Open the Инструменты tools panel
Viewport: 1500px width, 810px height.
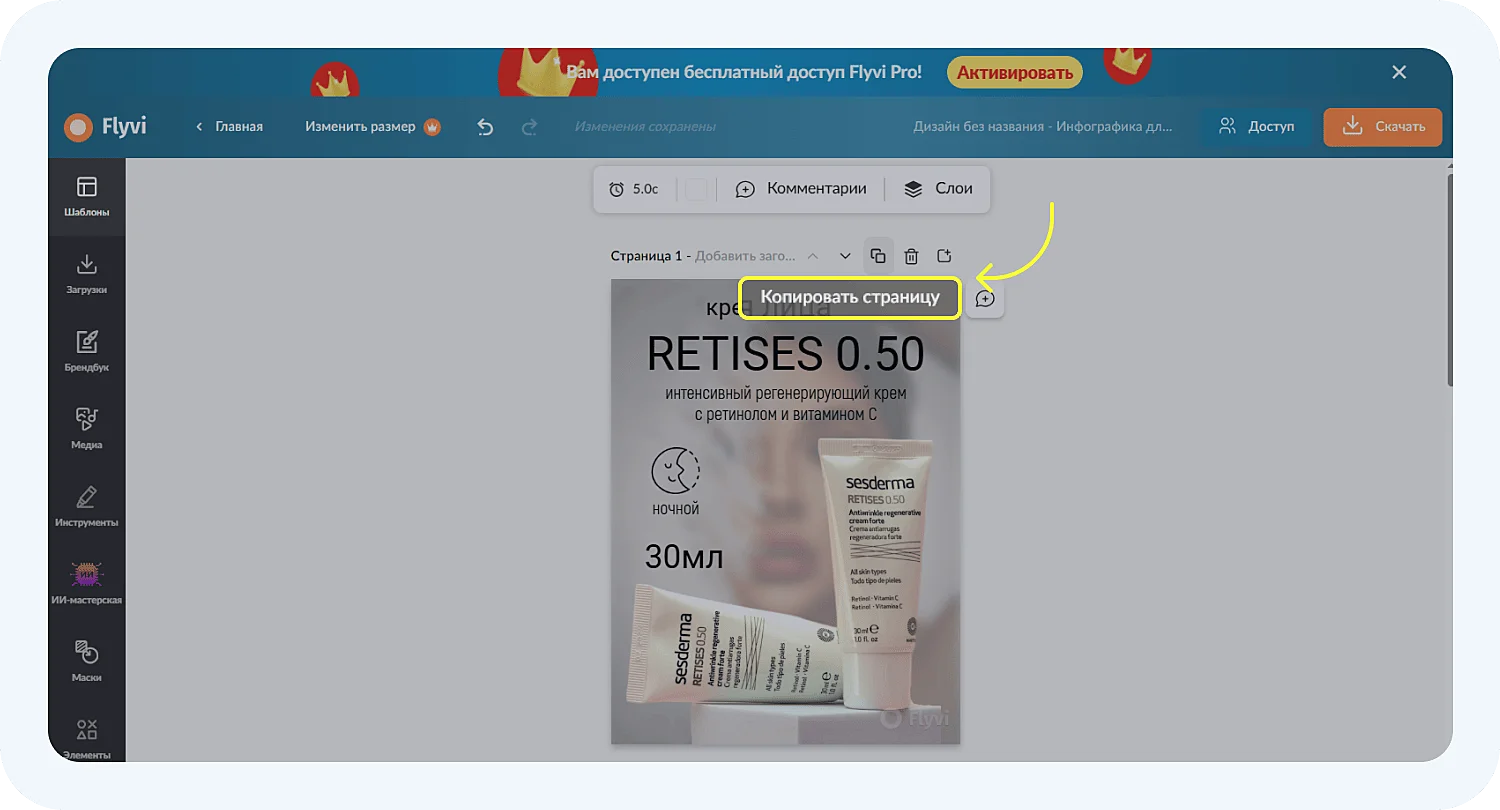tap(87, 506)
